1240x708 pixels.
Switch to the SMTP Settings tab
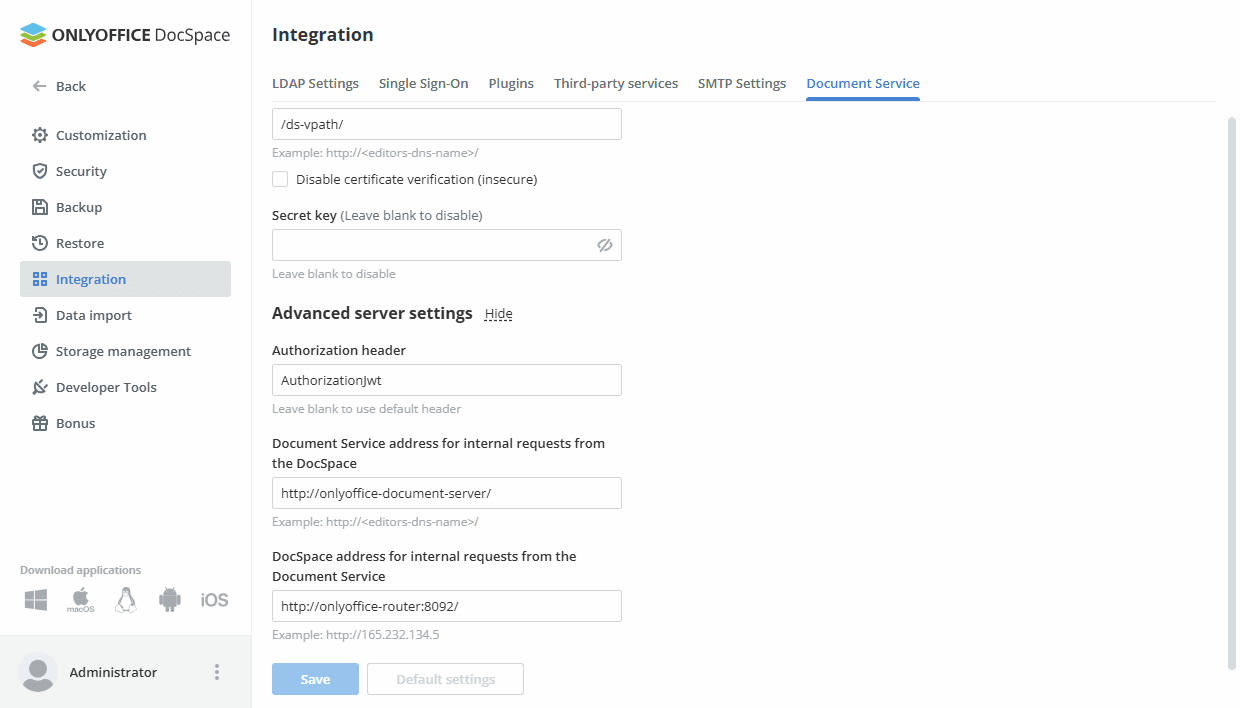coord(742,83)
